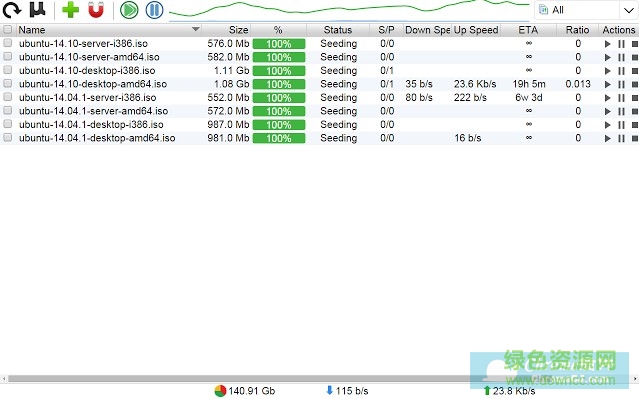
Task: Click the blue download speed arrow in status bar
Action: pos(330,390)
